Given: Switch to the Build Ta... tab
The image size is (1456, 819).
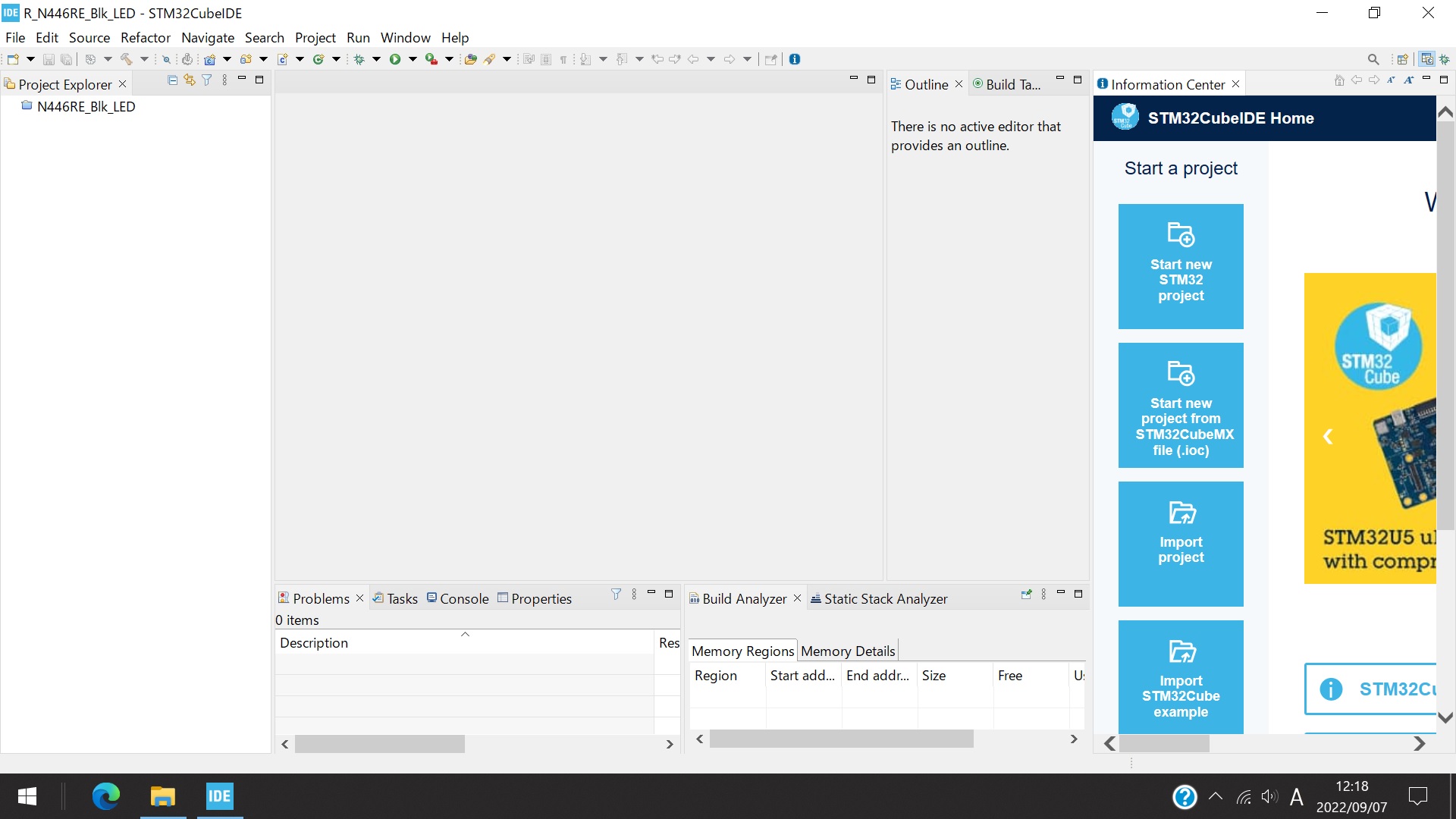Looking at the screenshot, I should click(x=1007, y=84).
